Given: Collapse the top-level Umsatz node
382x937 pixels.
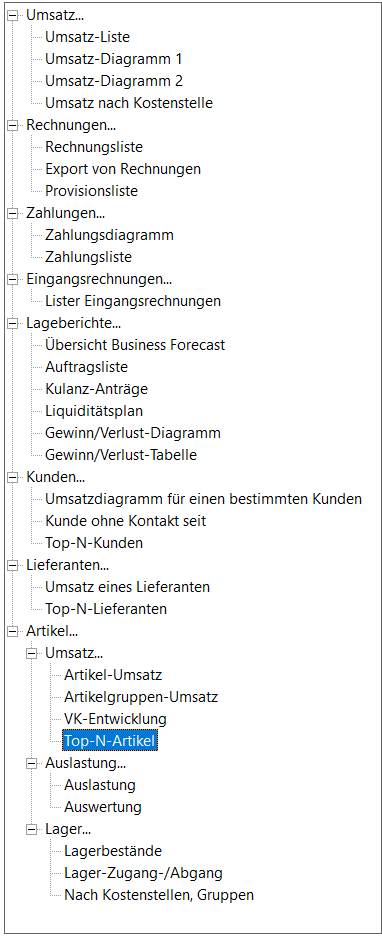Looking at the screenshot, I should tap(12, 15).
